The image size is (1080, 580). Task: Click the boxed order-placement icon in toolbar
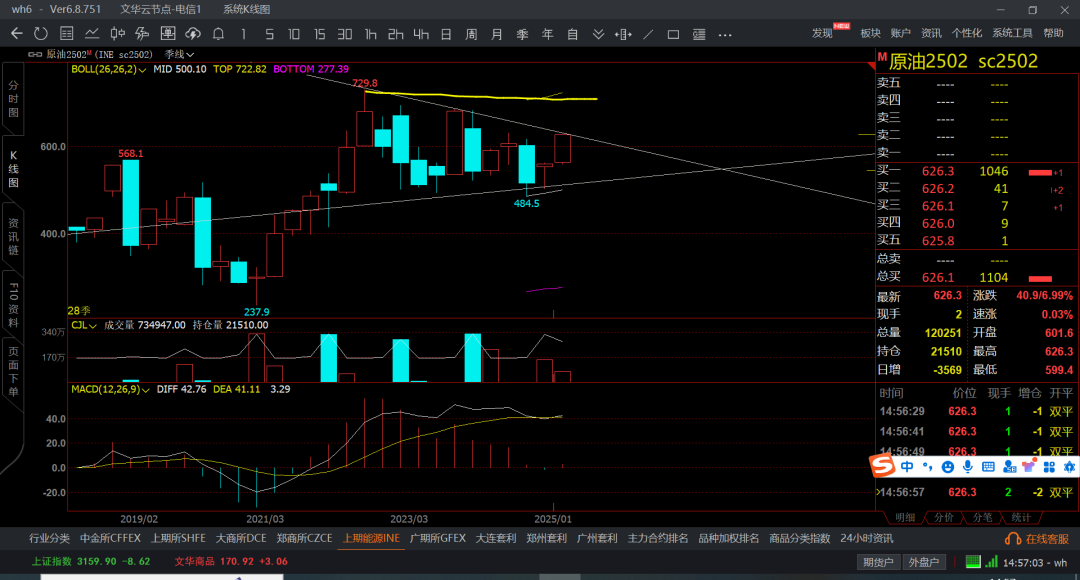[168, 33]
